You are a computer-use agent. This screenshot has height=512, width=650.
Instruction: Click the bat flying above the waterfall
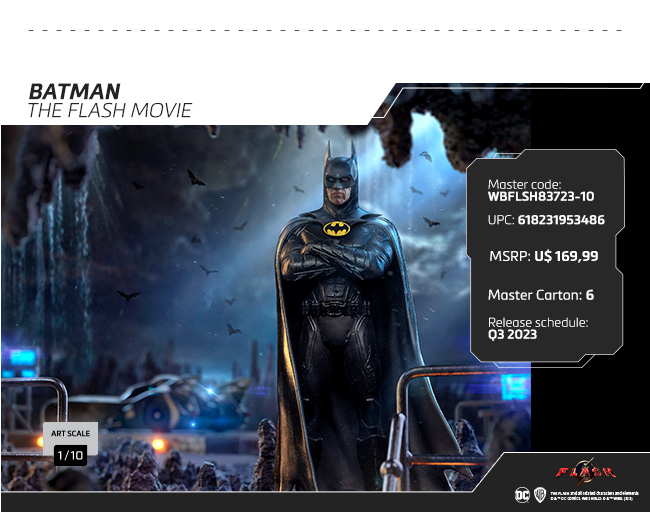(196, 178)
